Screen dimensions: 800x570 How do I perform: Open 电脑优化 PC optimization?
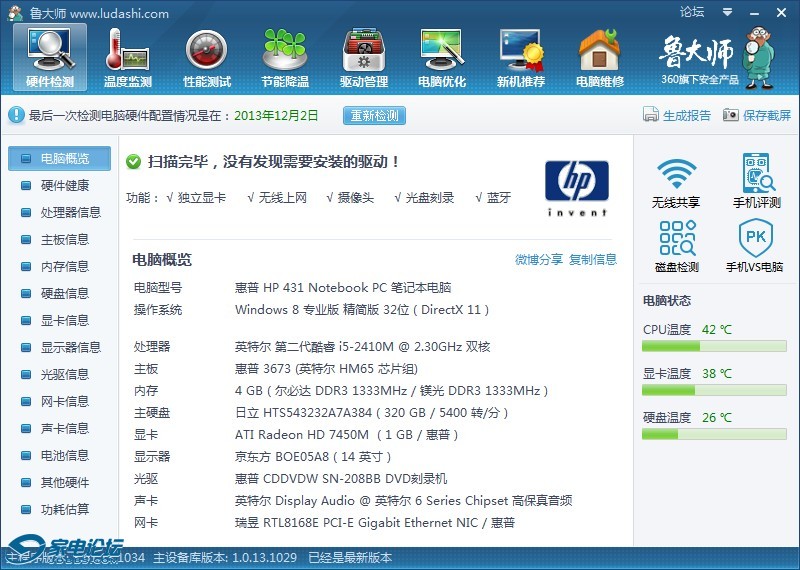coord(442,57)
